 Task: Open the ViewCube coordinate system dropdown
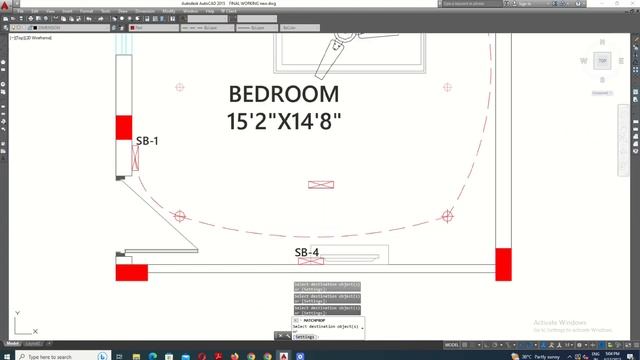pyautogui.click(x=602, y=93)
